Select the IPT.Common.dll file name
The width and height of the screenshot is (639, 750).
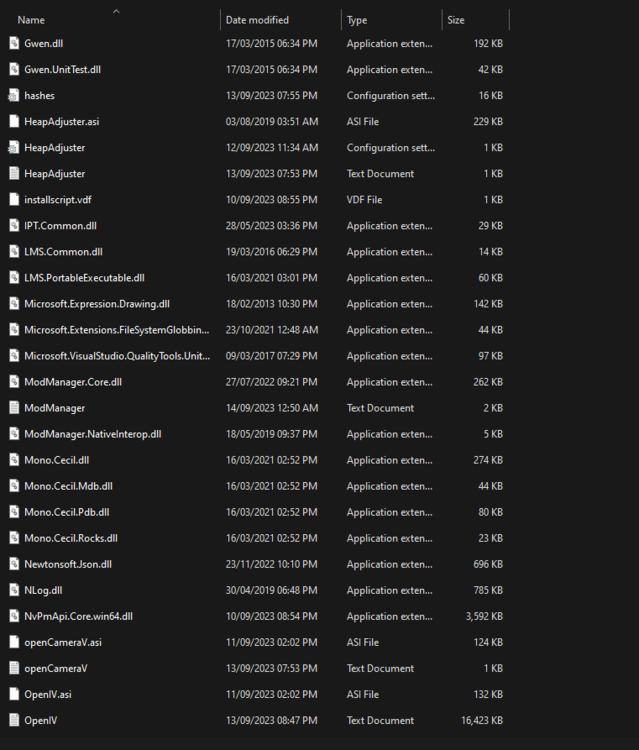pos(60,226)
